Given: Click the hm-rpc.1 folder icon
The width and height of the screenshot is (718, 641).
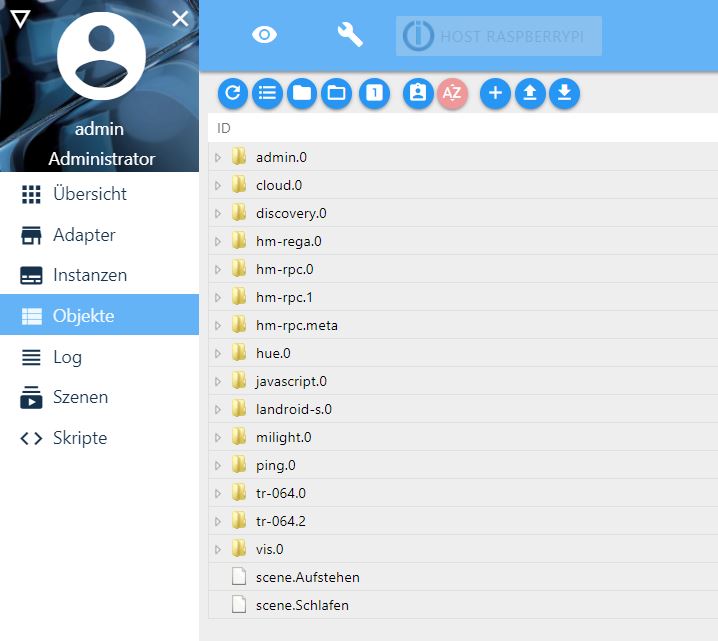Looking at the screenshot, I should coord(239,297).
